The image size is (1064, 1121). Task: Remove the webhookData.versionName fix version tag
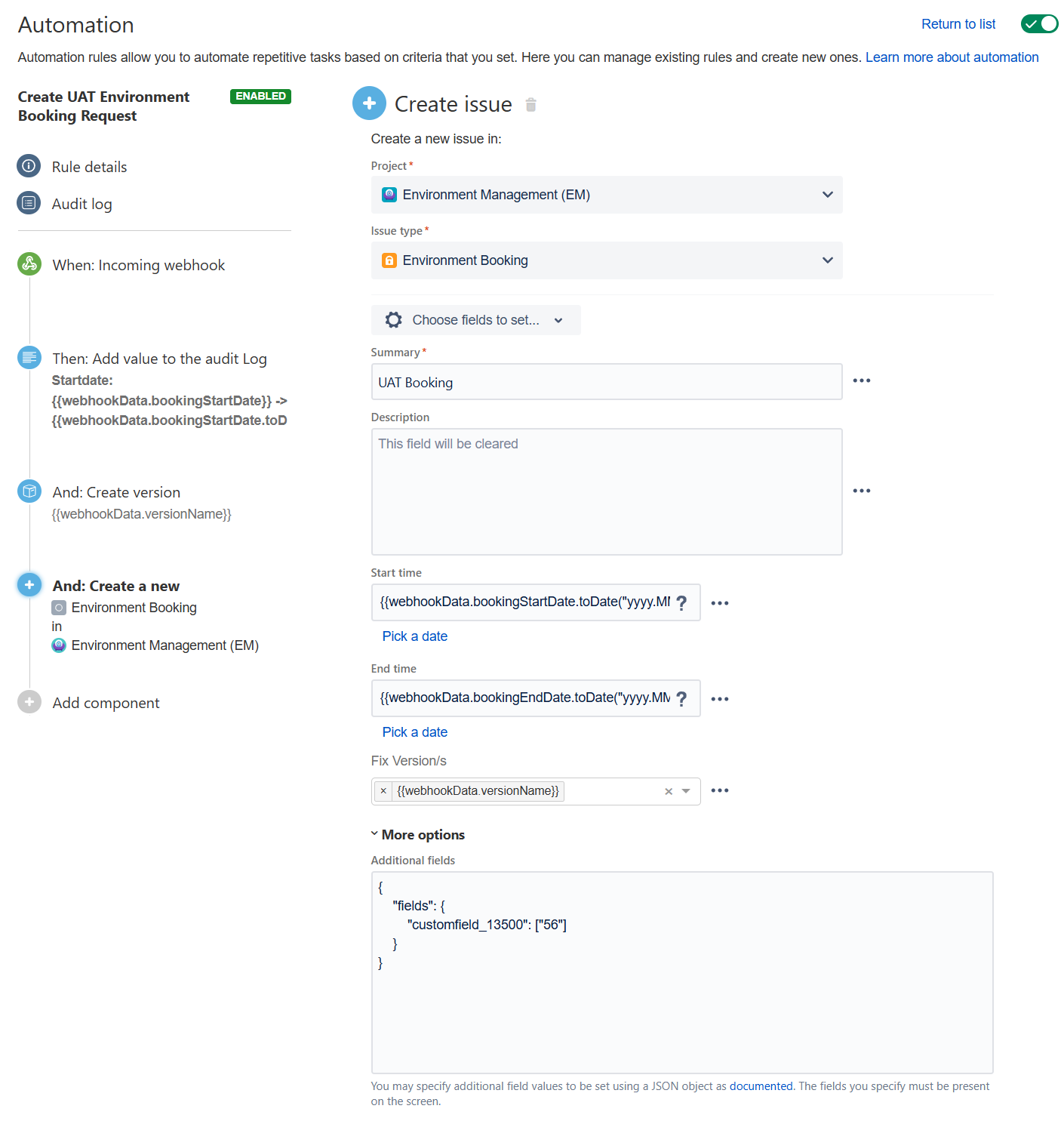click(x=383, y=791)
